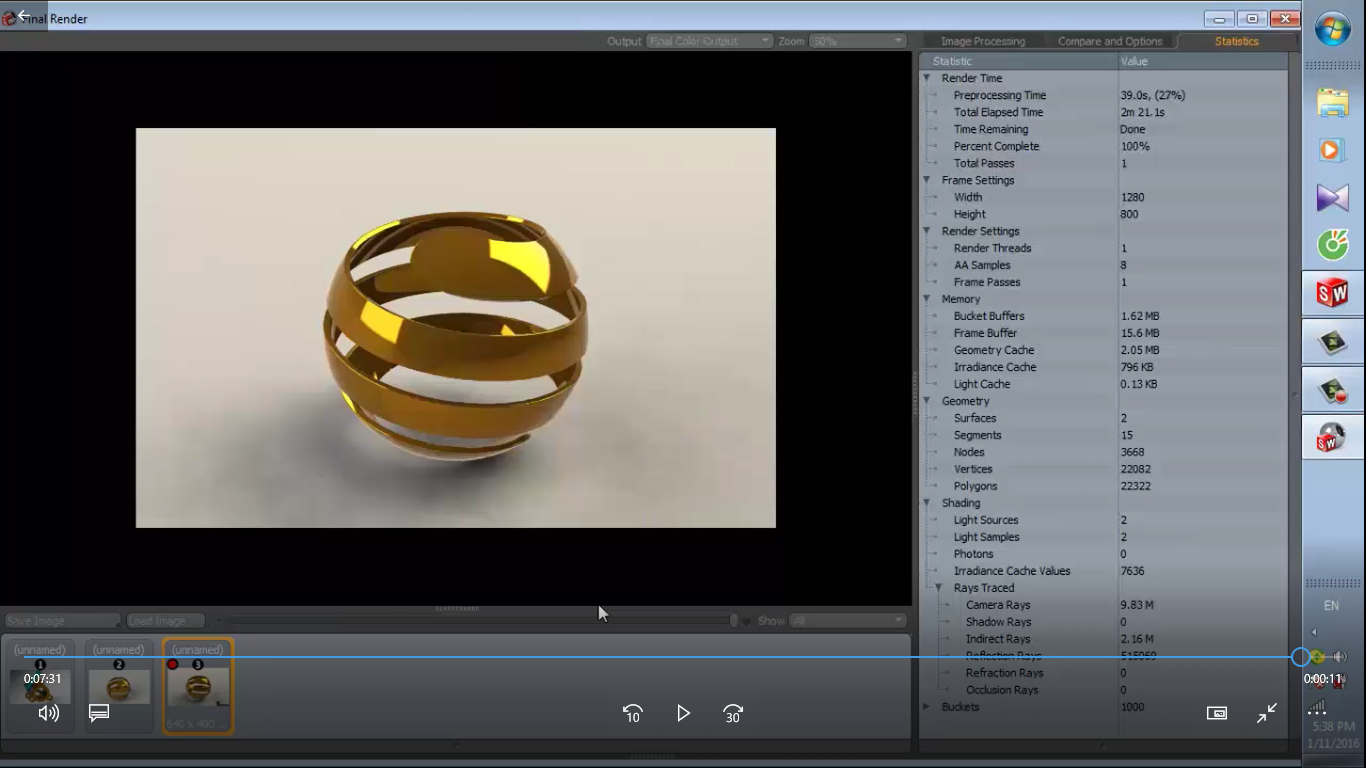Select the Preprocessing Time row
Viewport: 1366px width, 768px height.
(1103, 95)
